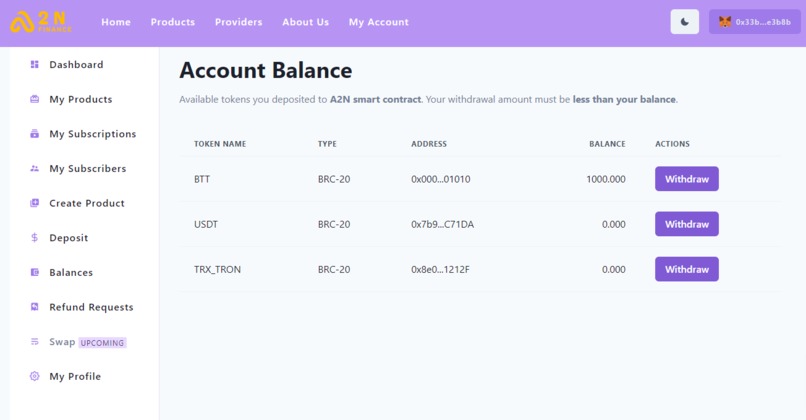Click the MetaMask fox icon
806x420 pixels.
725,22
